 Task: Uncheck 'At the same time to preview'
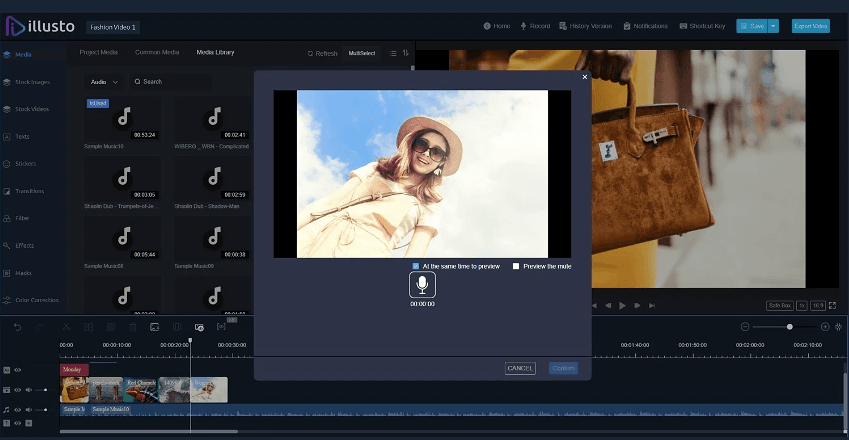416,266
